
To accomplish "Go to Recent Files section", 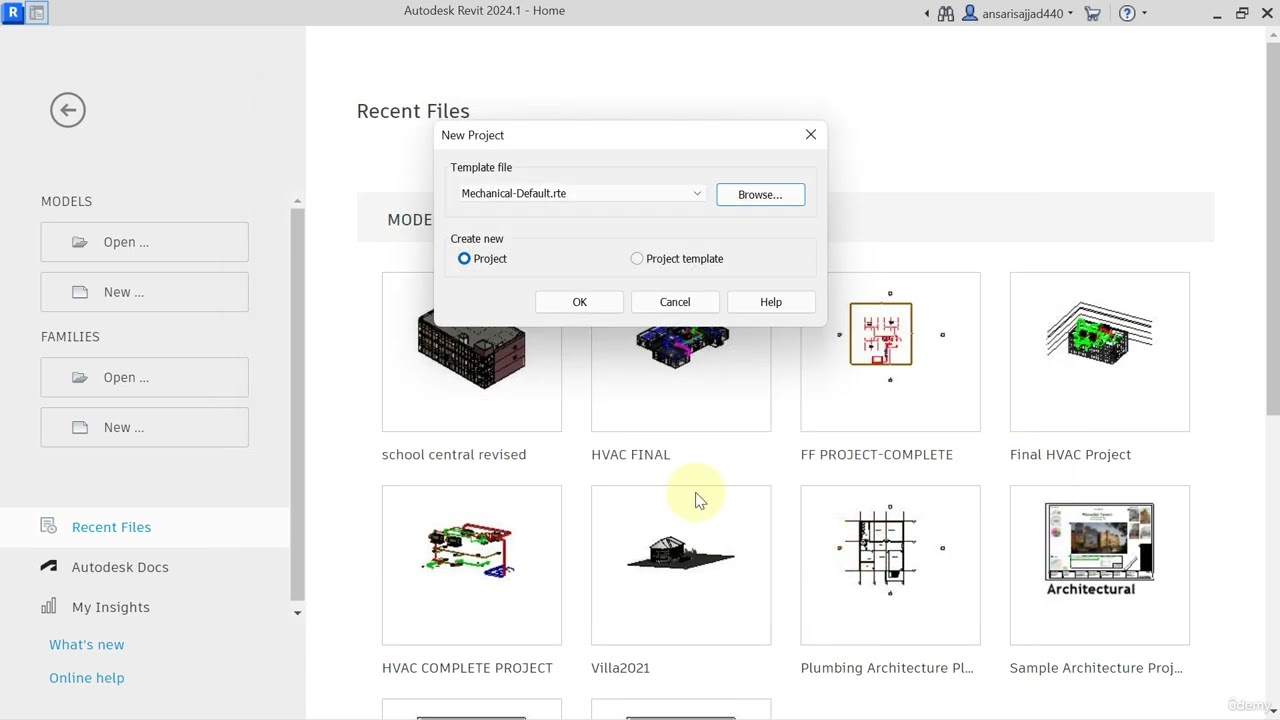I will point(111,527).
